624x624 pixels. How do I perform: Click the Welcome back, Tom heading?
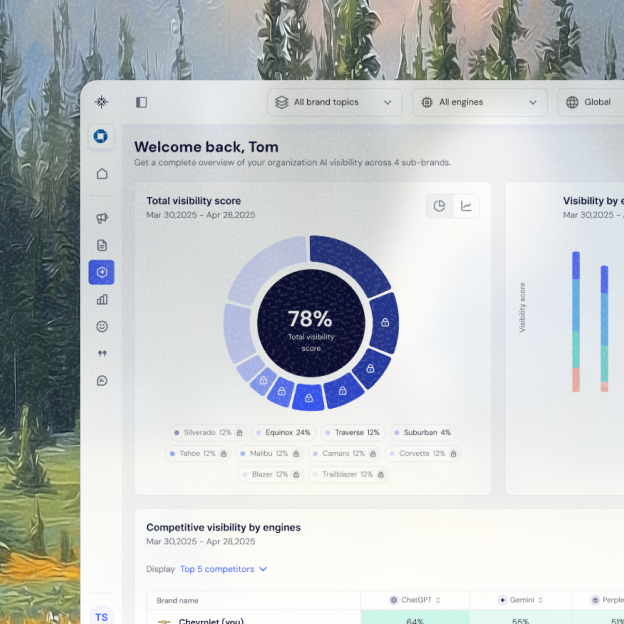point(206,147)
